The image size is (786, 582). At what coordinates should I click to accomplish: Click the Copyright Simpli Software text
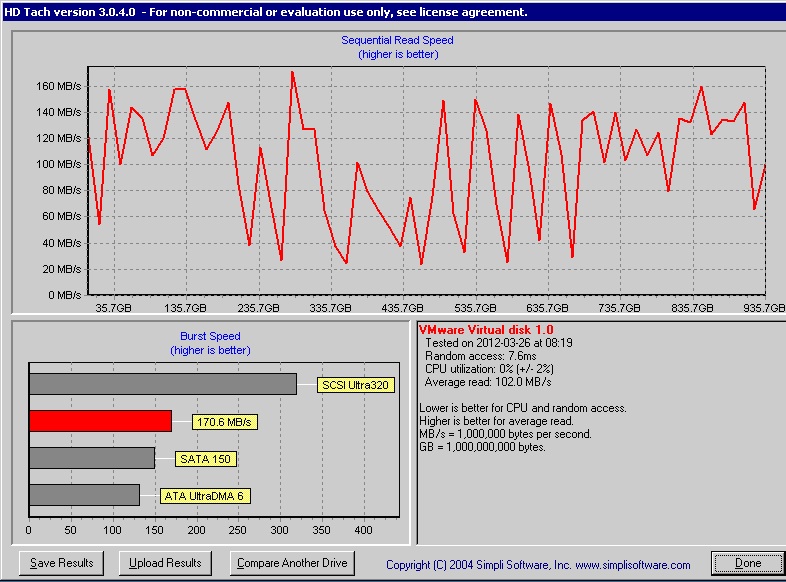538,564
